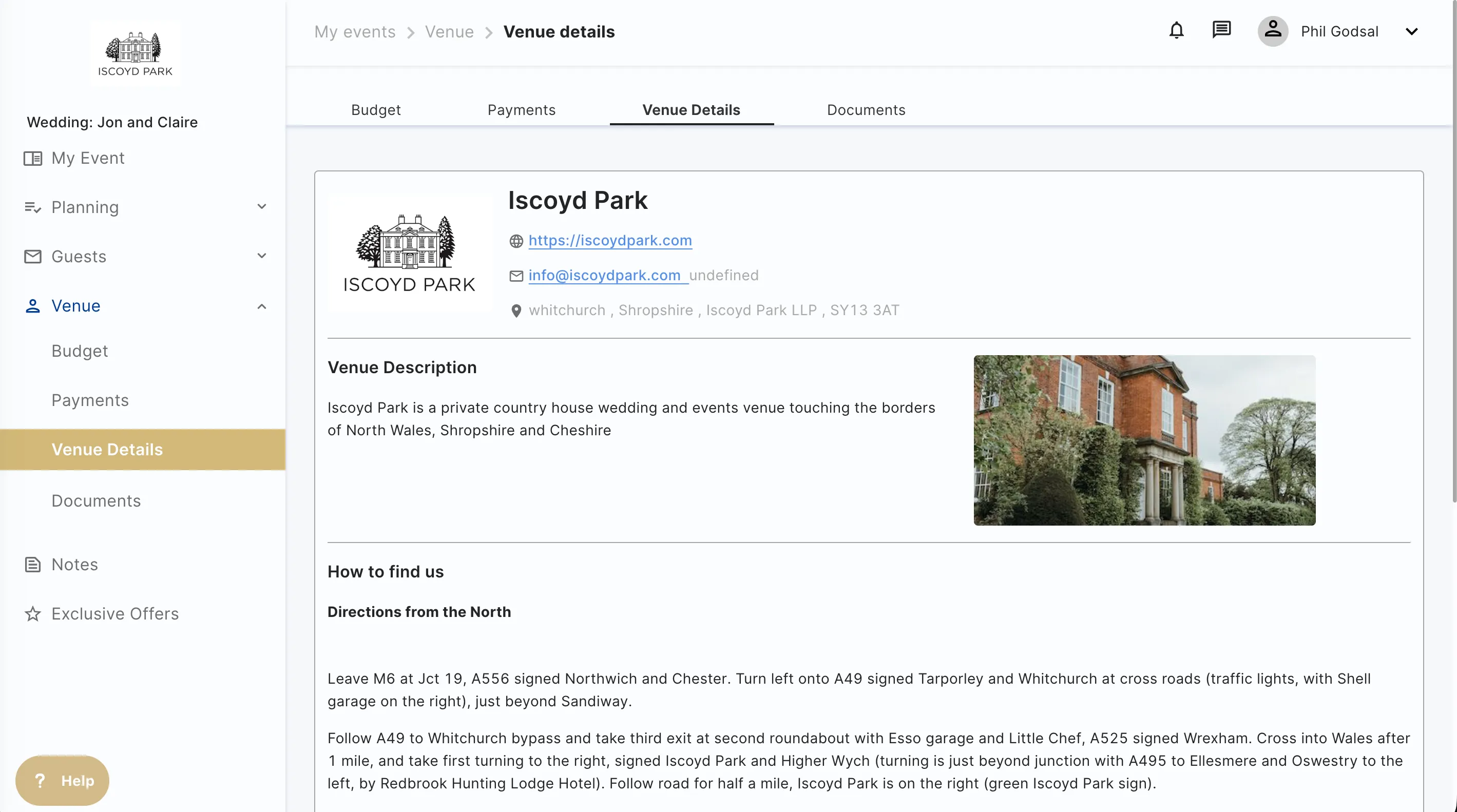
Task: Open the https://iscoydpark.com link
Action: [x=610, y=240]
